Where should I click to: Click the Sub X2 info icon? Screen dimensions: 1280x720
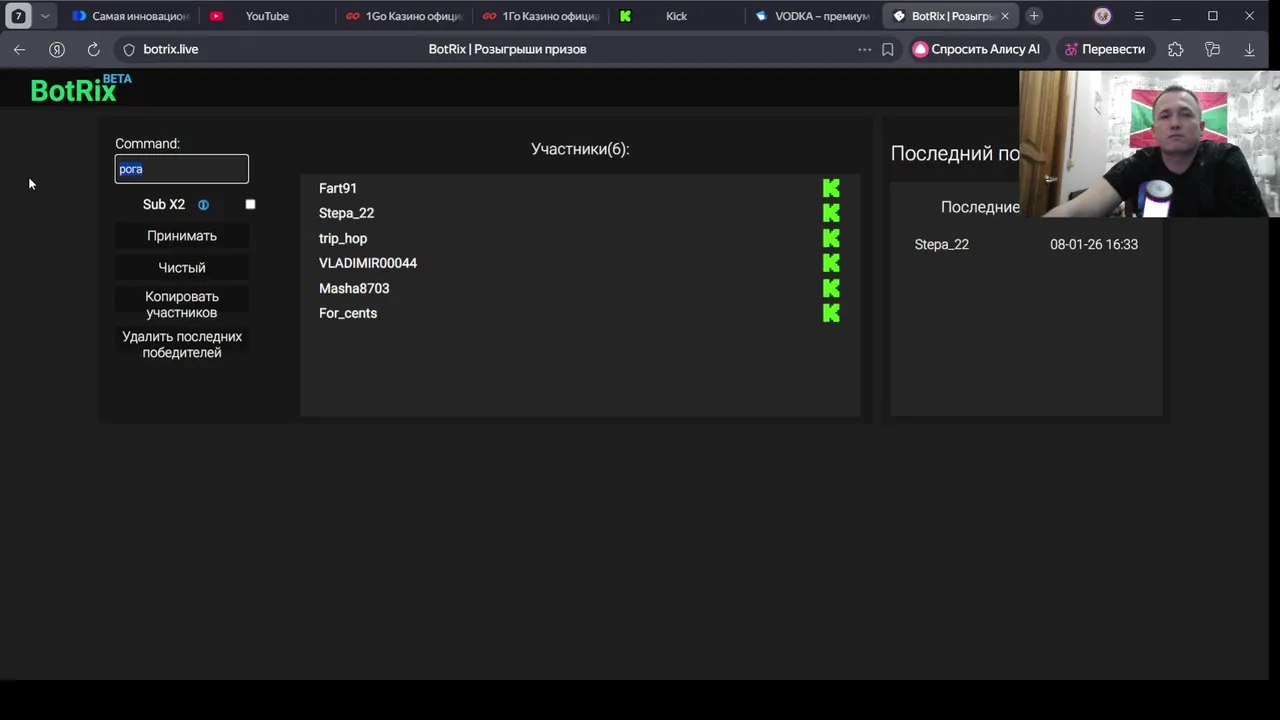[203, 205]
